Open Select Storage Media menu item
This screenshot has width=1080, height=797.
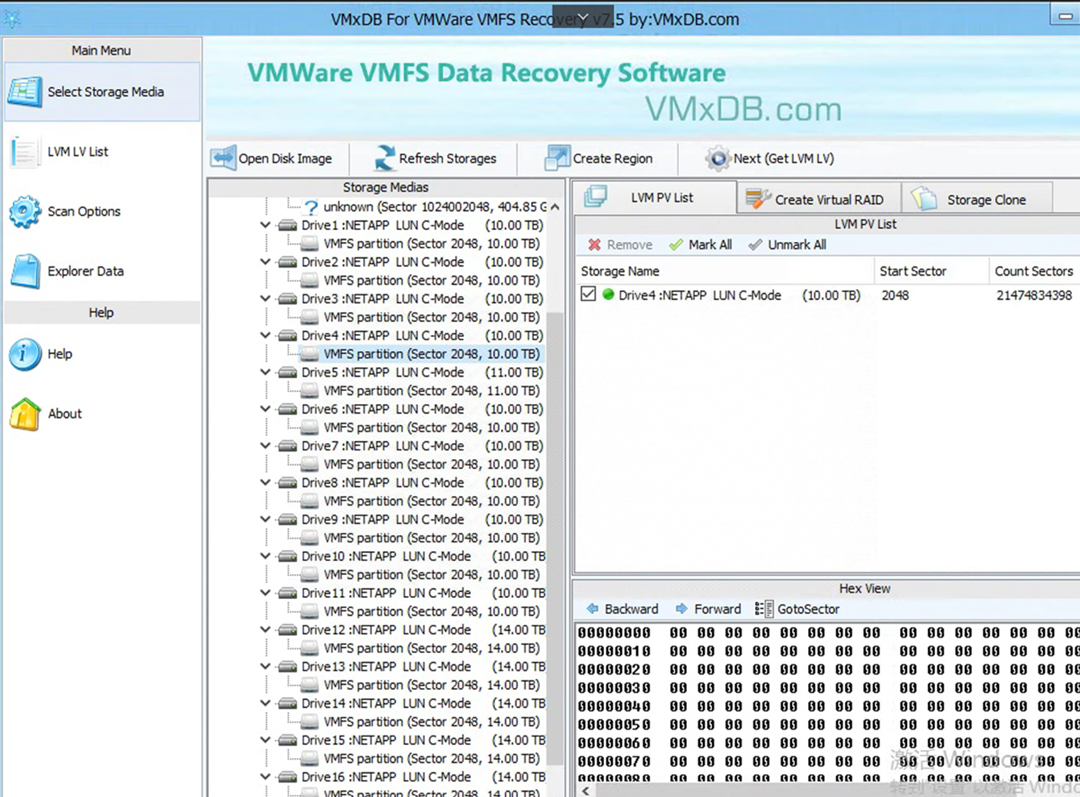click(102, 92)
